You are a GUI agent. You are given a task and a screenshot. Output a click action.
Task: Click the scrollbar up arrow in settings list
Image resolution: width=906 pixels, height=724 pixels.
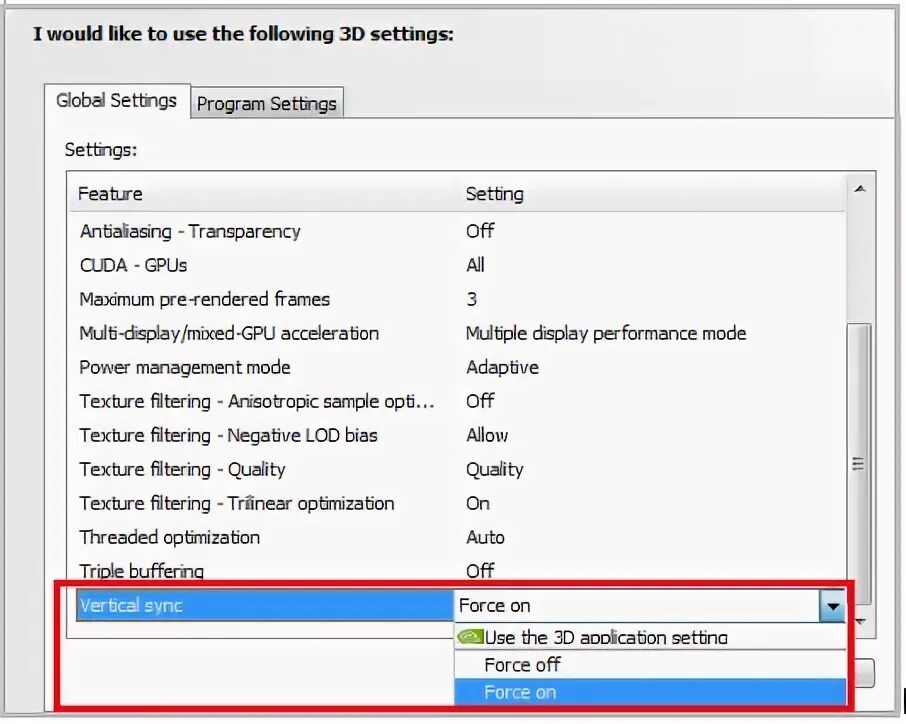(859, 189)
